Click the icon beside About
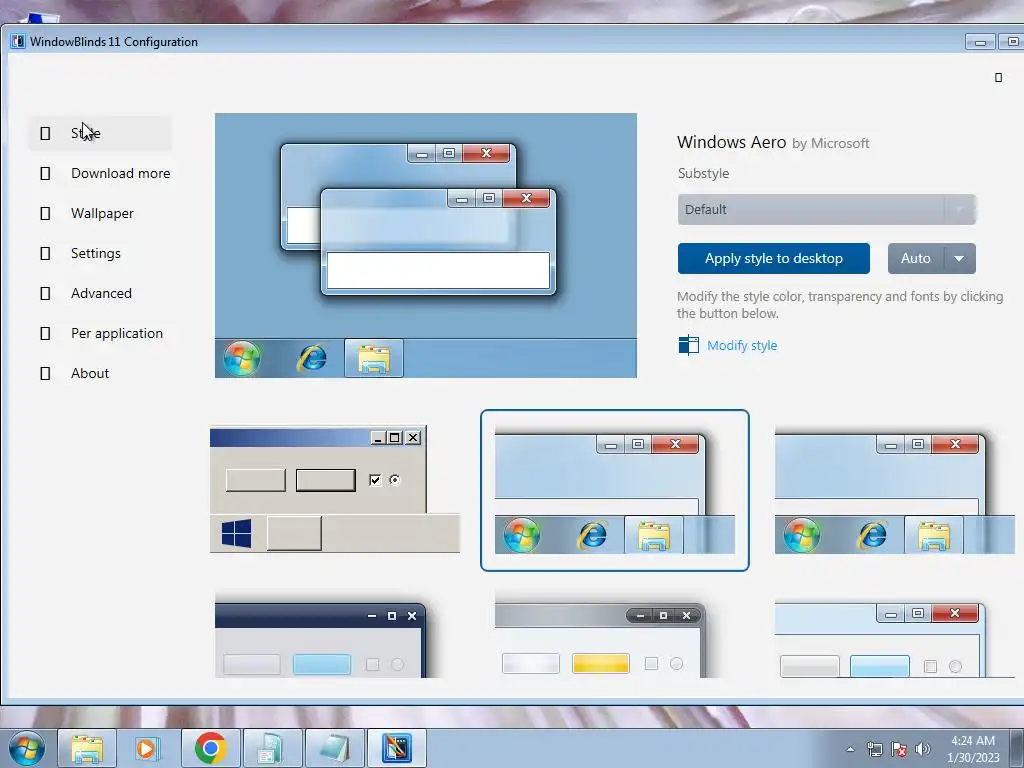1024x768 pixels. pyautogui.click(x=45, y=374)
